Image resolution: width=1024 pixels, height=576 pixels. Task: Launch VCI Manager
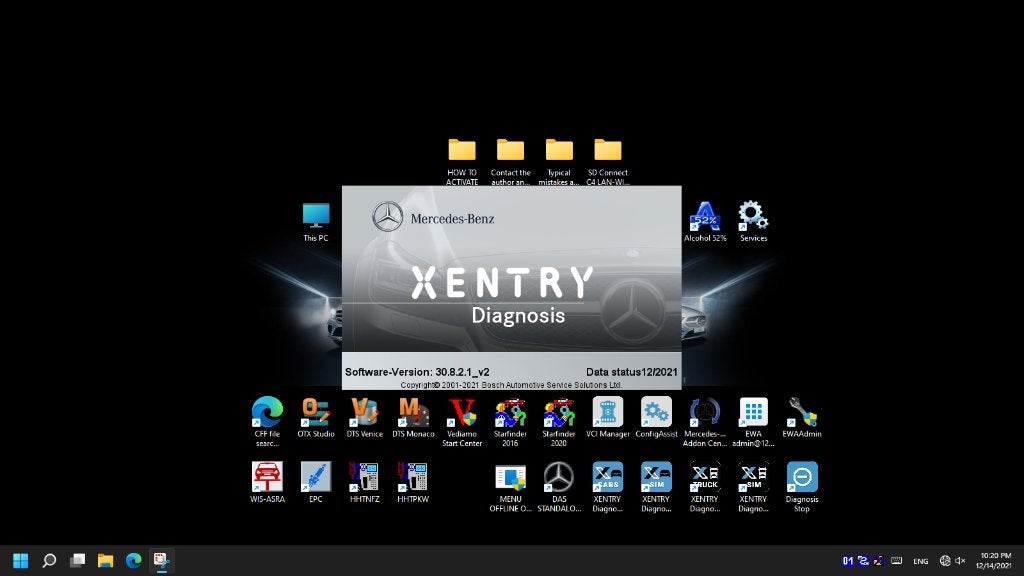point(607,417)
